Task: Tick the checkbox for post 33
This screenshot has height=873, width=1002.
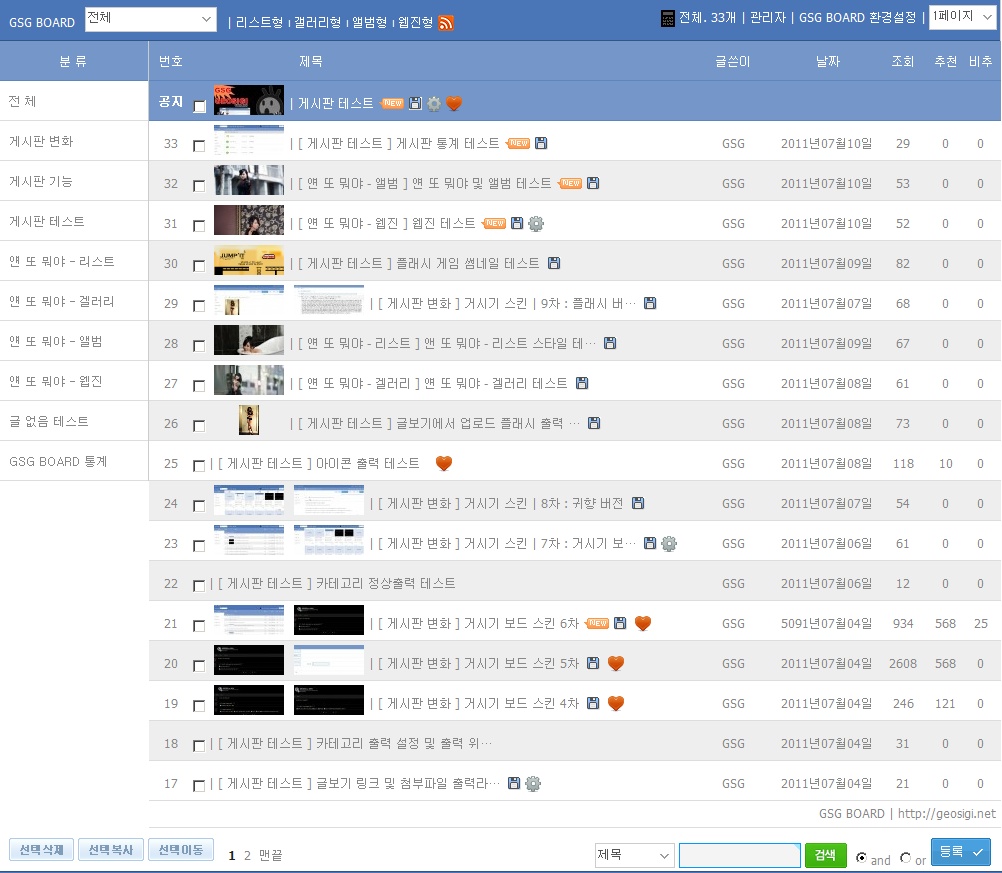Action: pyautogui.click(x=199, y=146)
